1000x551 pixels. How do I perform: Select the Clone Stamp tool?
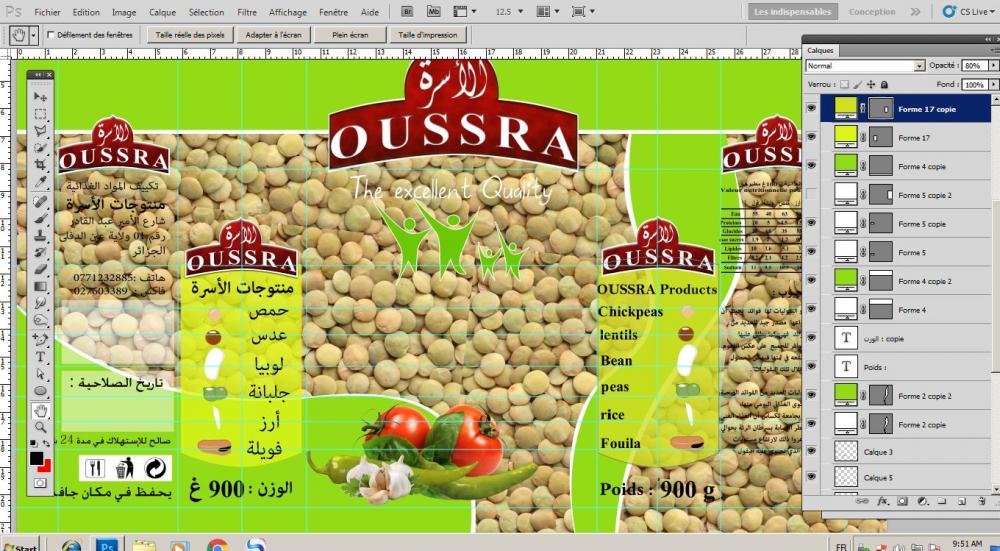tap(40, 235)
